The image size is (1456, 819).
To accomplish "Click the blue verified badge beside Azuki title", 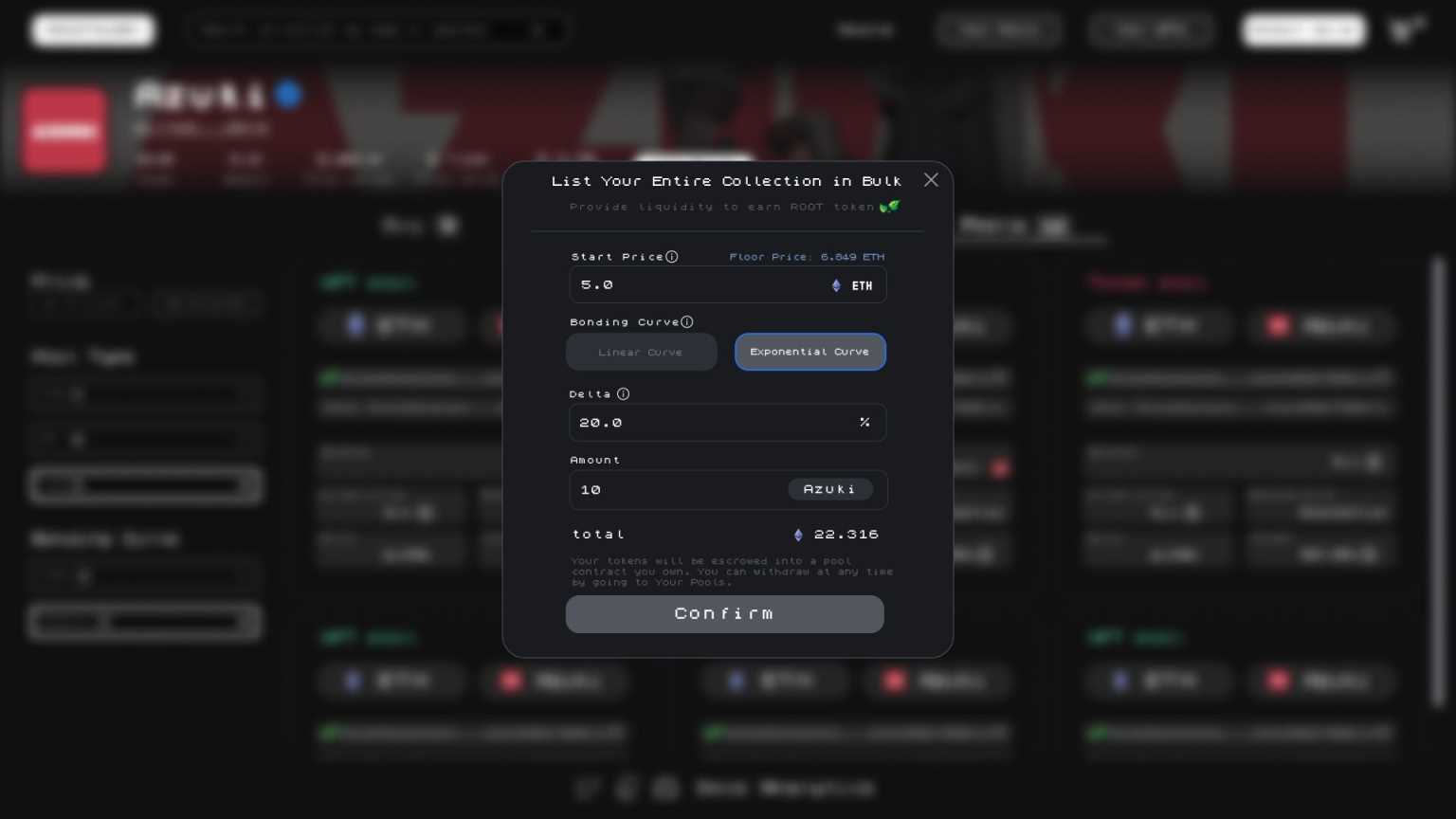I will tap(288, 95).
